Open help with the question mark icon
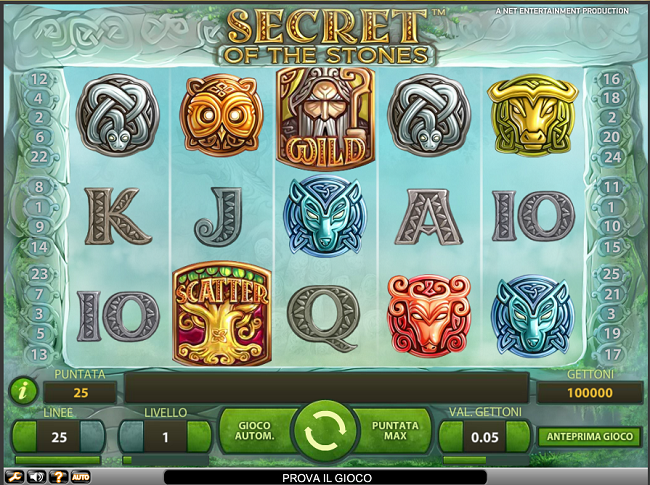This screenshot has height=485, width=650. pyautogui.click(x=58, y=477)
